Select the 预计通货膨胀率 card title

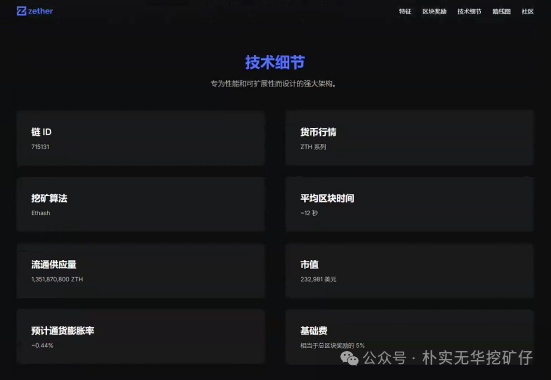point(63,331)
